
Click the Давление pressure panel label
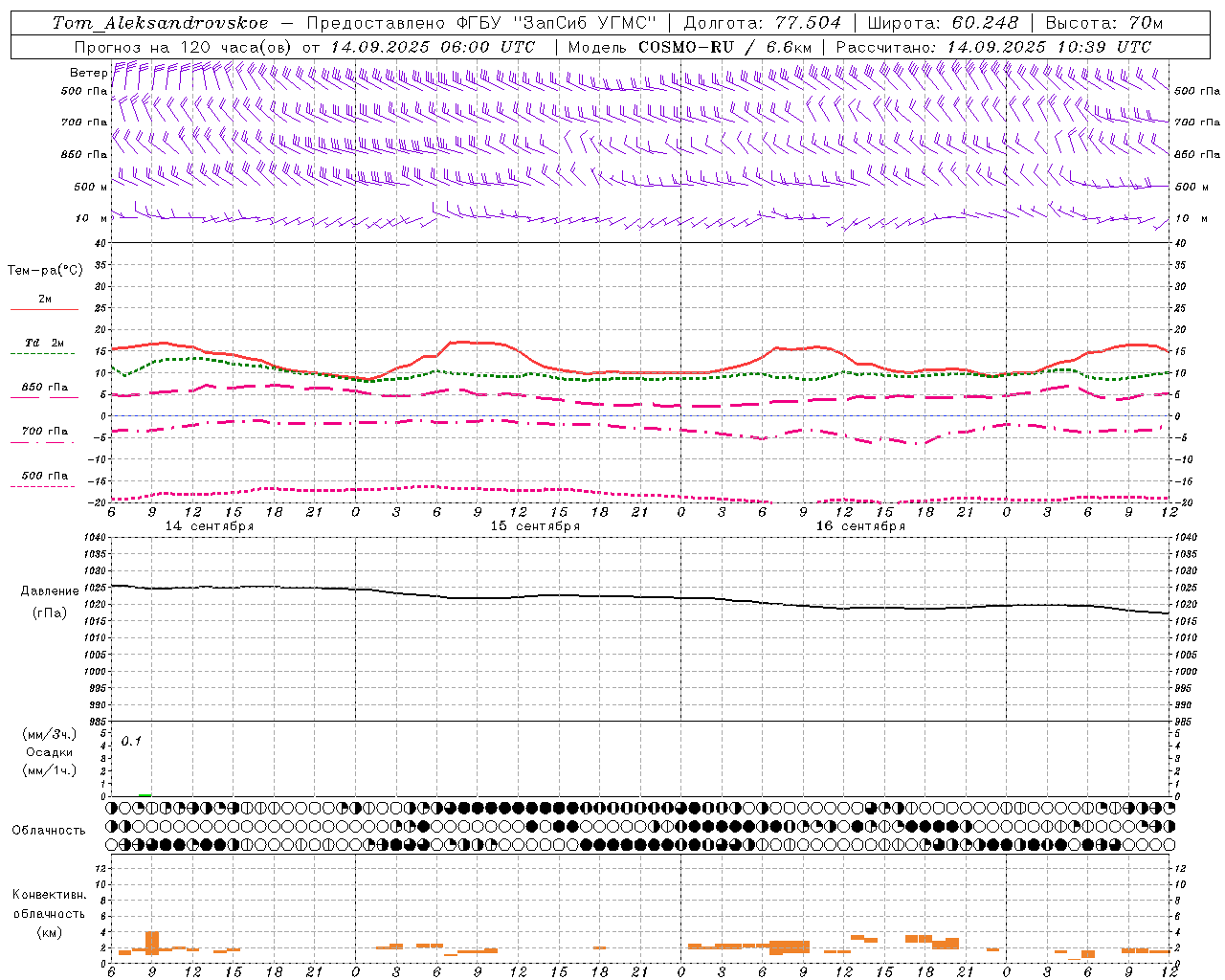[x=50, y=591]
